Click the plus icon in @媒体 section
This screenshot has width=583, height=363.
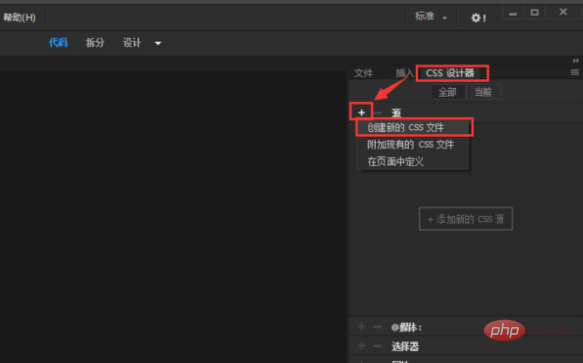click(361, 327)
